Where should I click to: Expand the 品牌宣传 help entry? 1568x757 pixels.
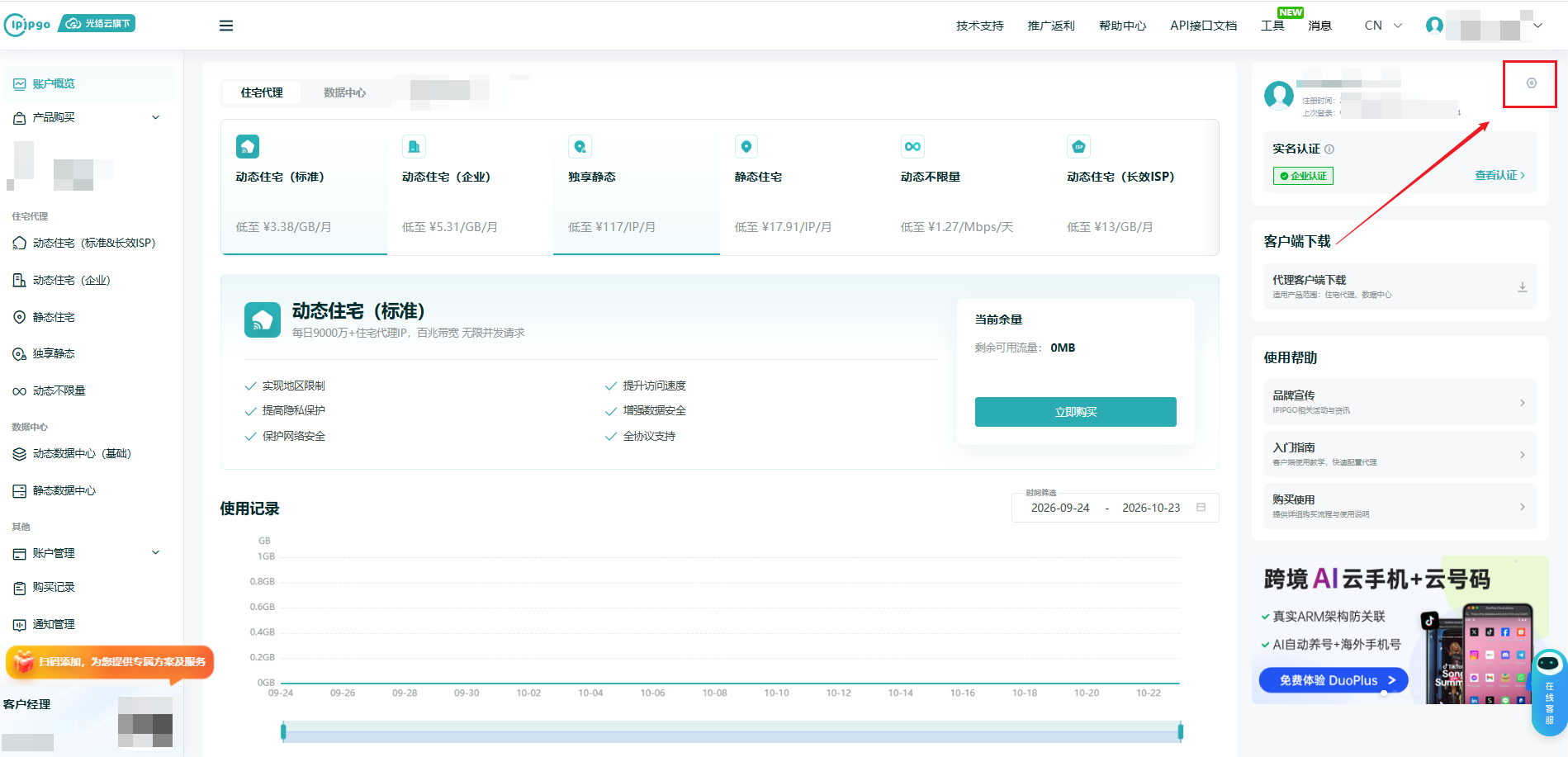[x=1400, y=402]
